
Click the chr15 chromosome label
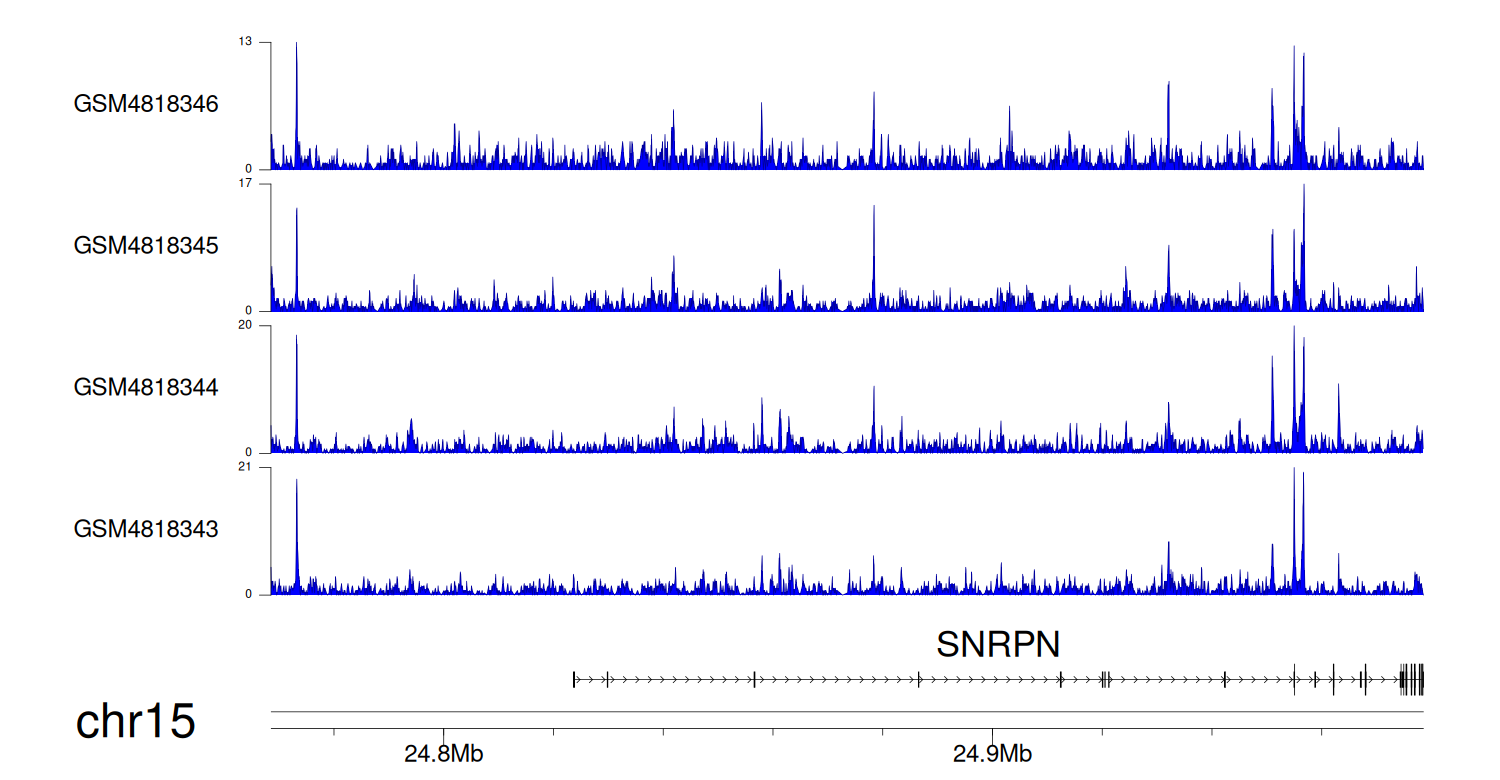coord(135,722)
